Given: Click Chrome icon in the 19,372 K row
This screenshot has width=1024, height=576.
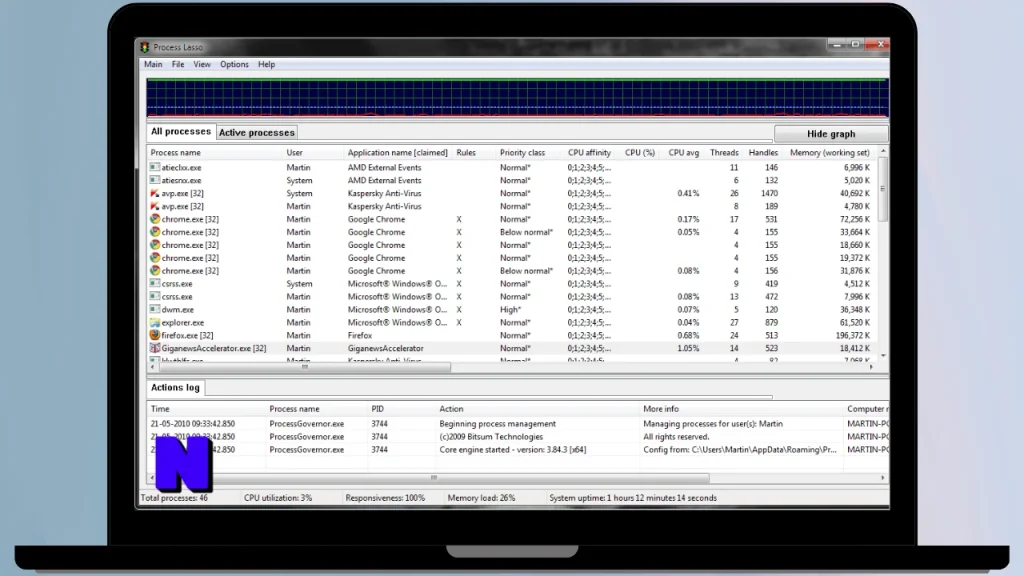Looking at the screenshot, I should 155,257.
